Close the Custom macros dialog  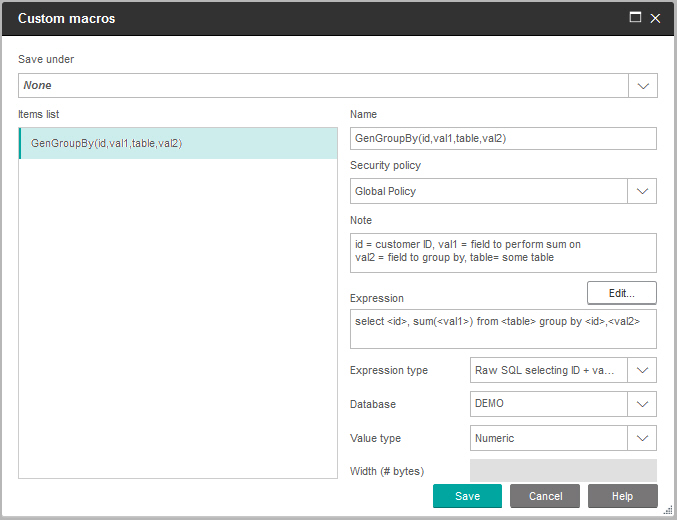tap(655, 18)
